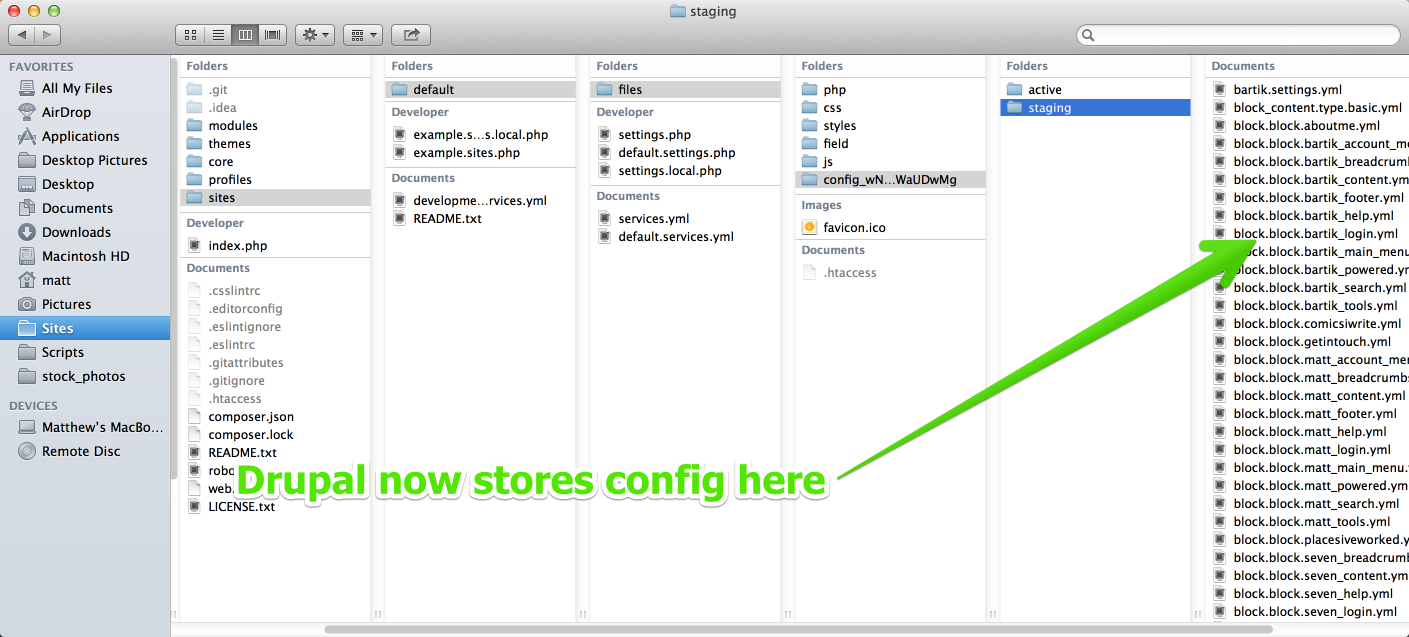This screenshot has height=637, width=1409.
Task: Select block.block.aboutme.yml file
Action: (x=1307, y=125)
